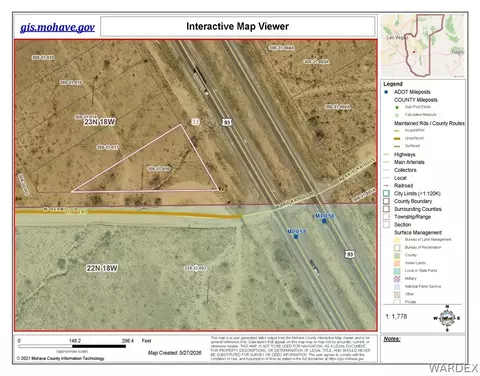This screenshot has width=480, height=376.
Task: Click the County Boundary box symbol
Action: pyautogui.click(x=386, y=201)
